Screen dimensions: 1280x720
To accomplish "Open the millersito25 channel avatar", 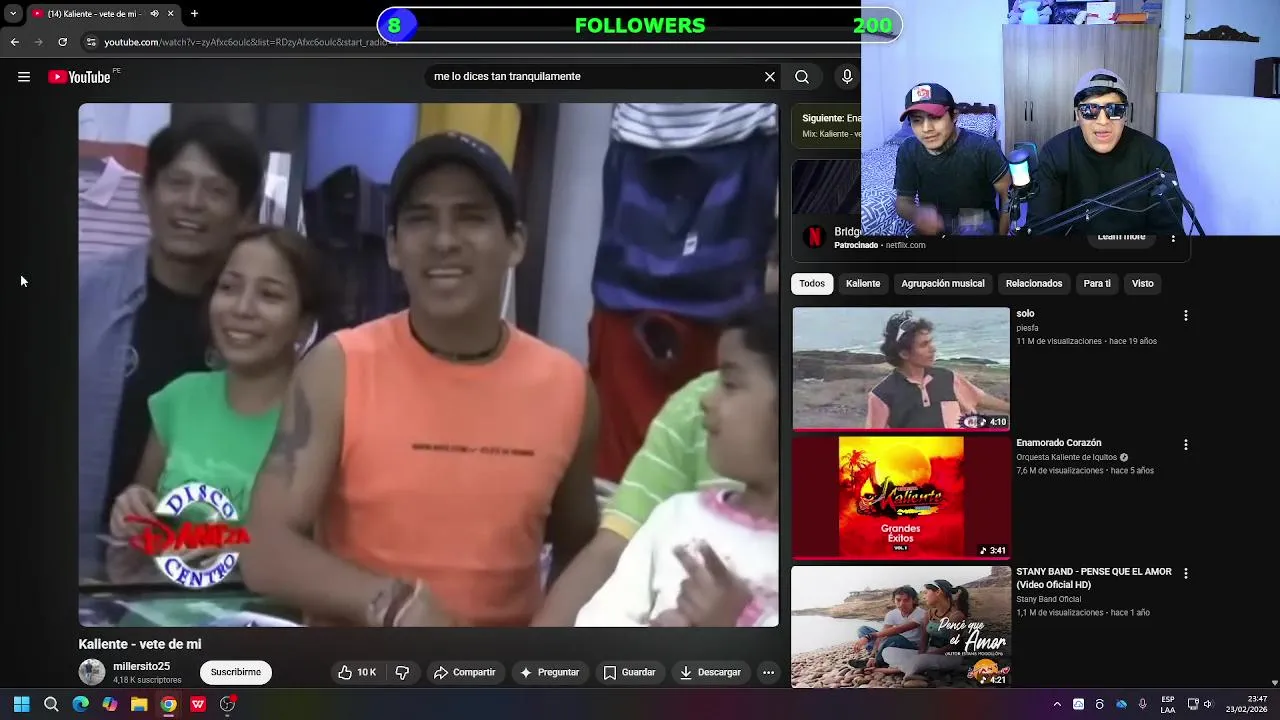I will point(92,672).
